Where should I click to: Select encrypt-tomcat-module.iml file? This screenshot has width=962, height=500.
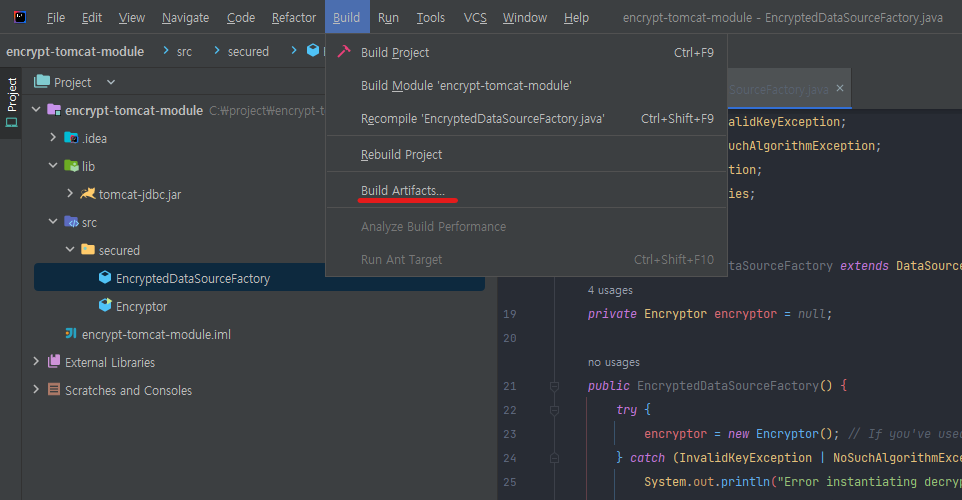[x=156, y=334]
